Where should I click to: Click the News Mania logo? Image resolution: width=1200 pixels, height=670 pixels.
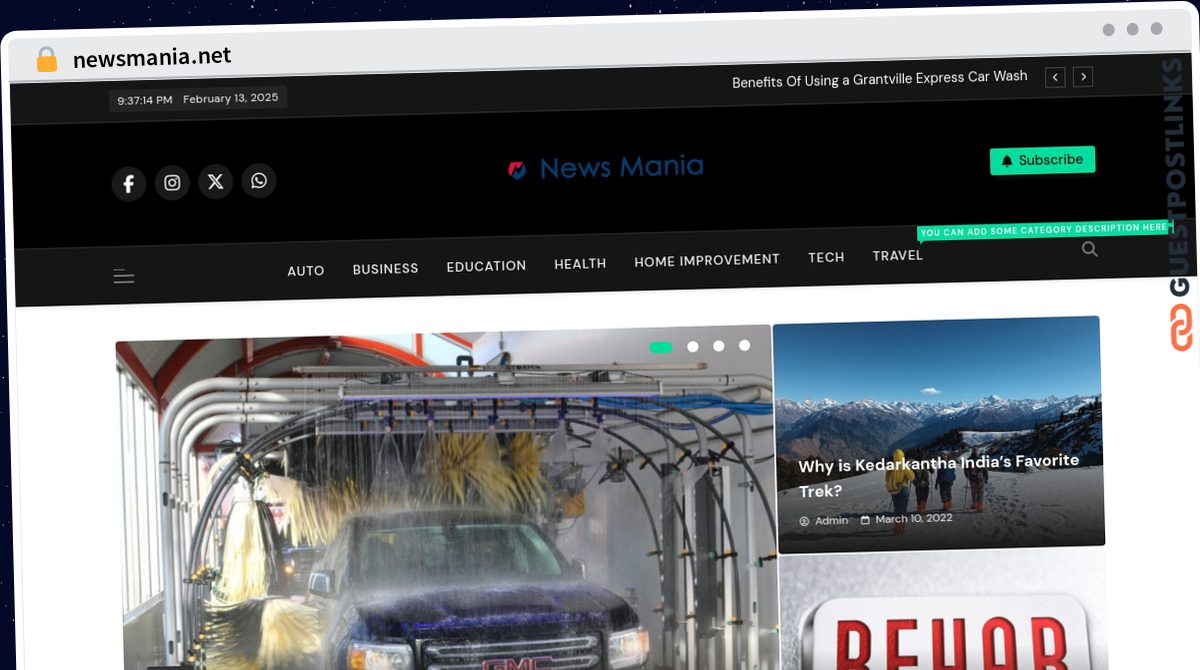(605, 168)
